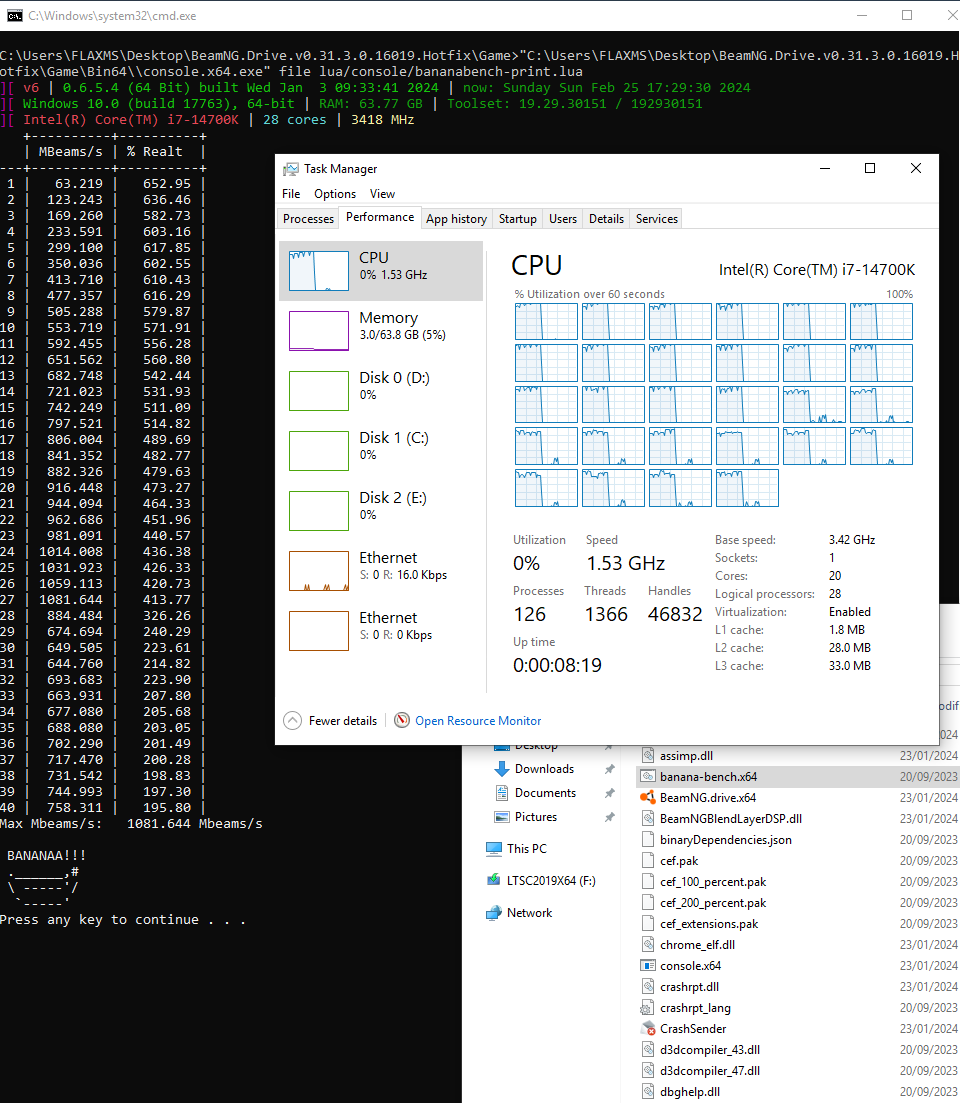Collapse view with Fewer details chevron

[293, 720]
